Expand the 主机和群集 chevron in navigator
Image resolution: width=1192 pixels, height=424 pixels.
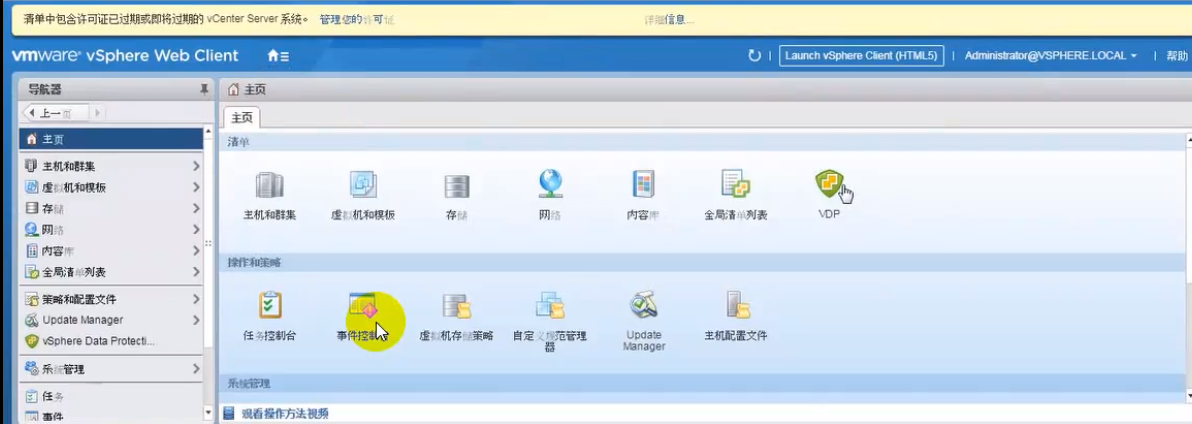195,166
